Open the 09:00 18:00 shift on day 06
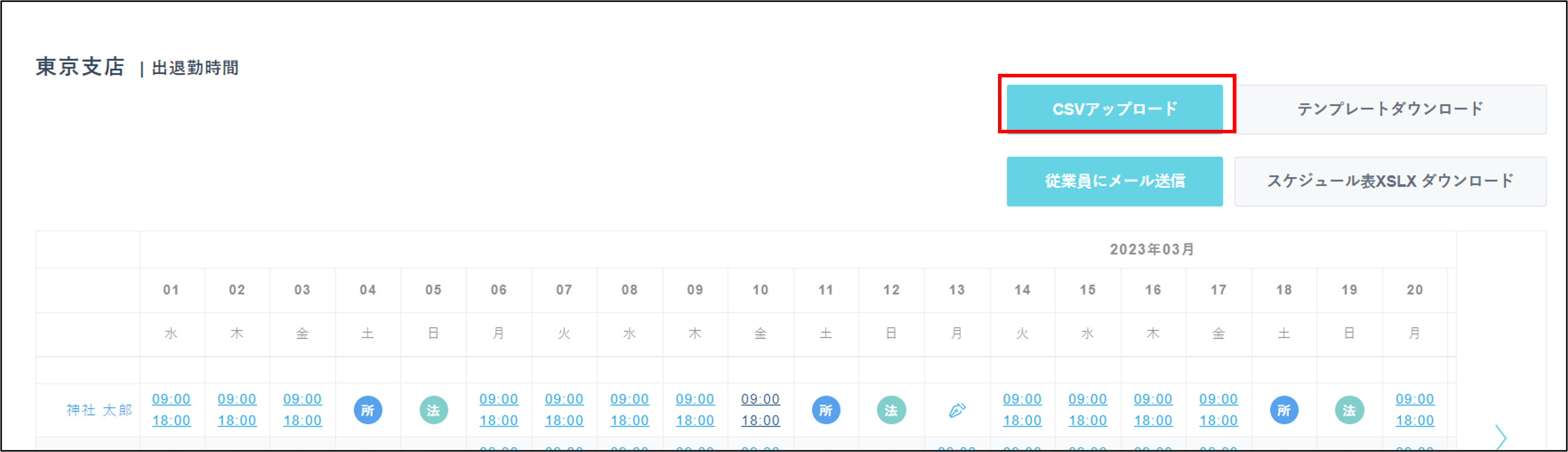Screen dimensions: 1568x452 (x=499, y=410)
